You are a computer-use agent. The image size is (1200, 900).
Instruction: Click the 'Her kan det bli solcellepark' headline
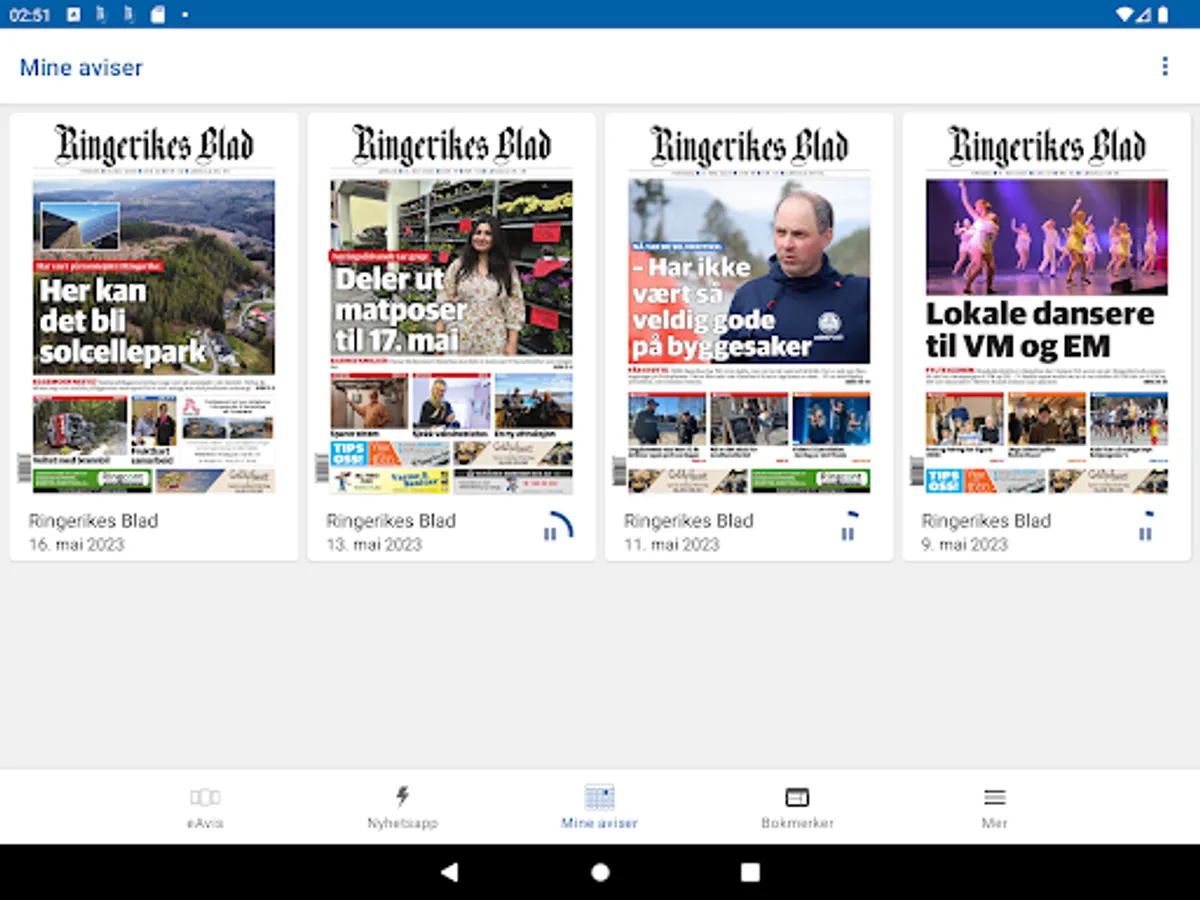(123, 321)
